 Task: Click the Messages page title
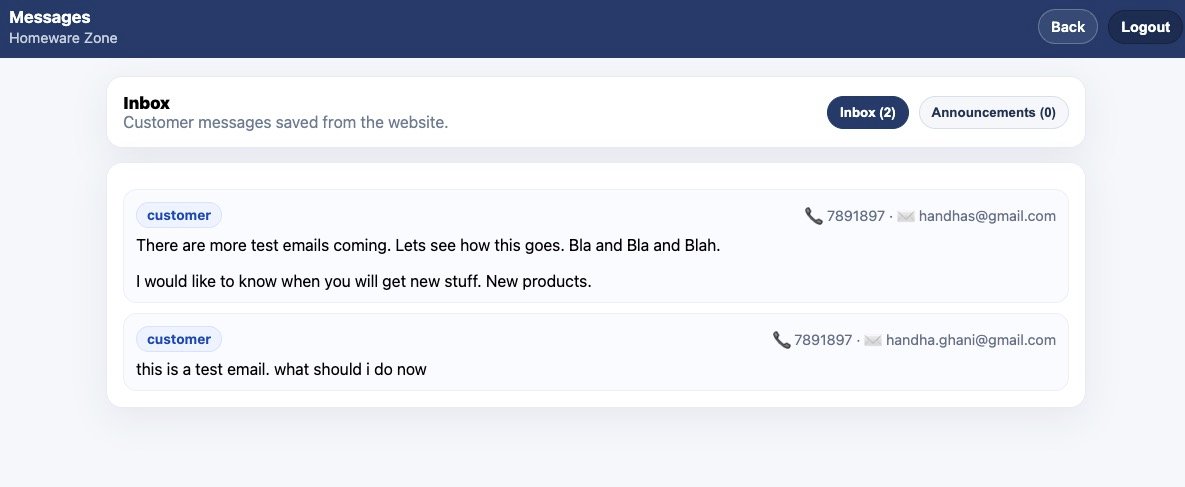50,17
